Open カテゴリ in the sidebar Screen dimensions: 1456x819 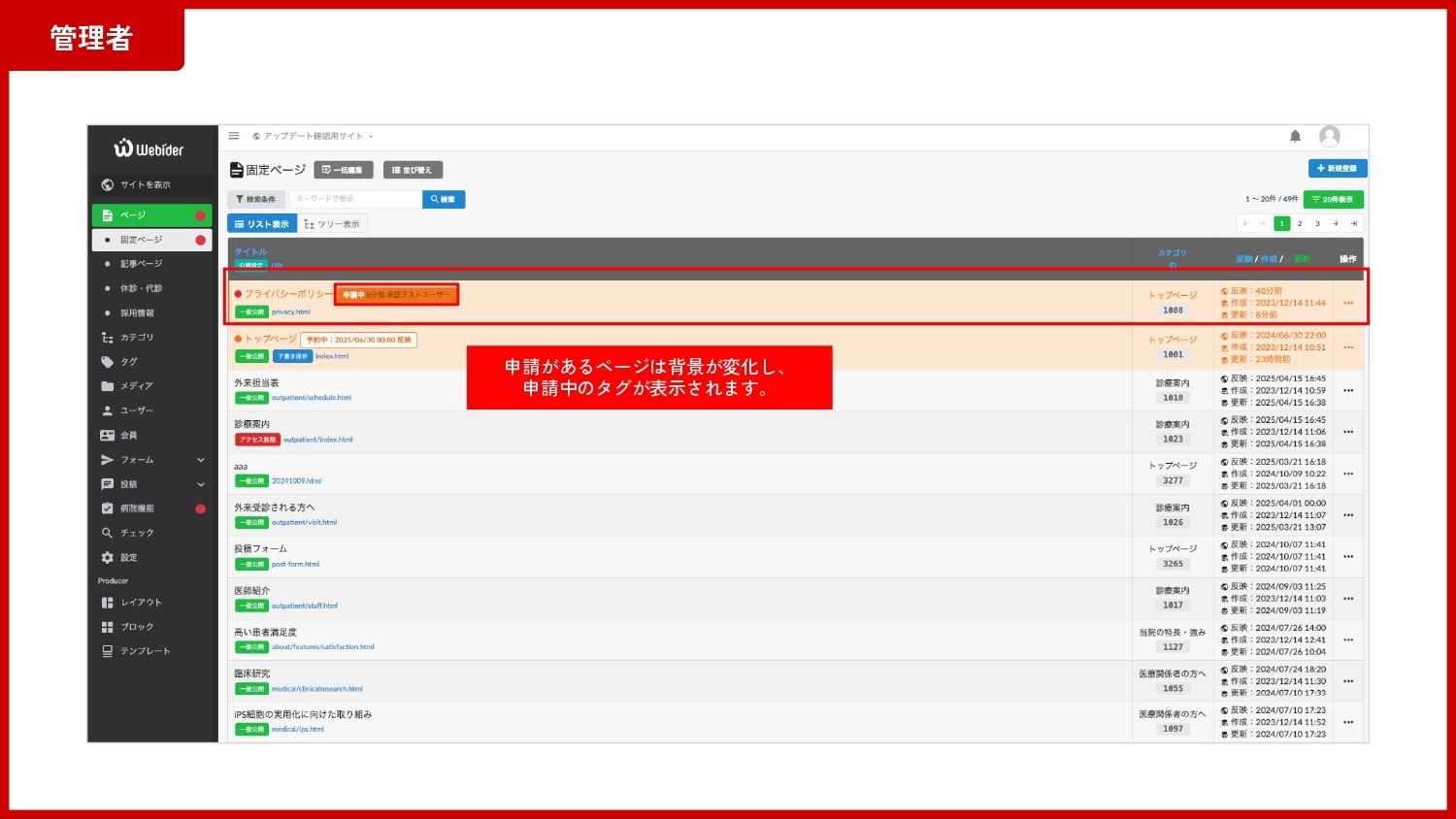137,338
